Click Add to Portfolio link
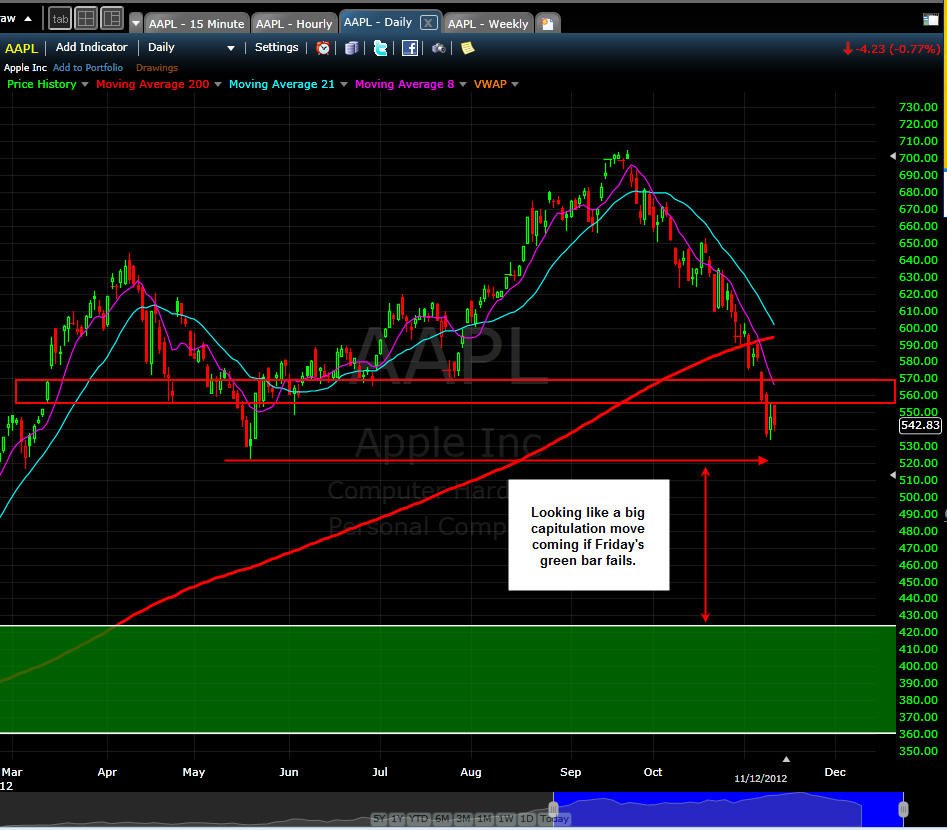Image resolution: width=947 pixels, height=830 pixels. [88, 68]
